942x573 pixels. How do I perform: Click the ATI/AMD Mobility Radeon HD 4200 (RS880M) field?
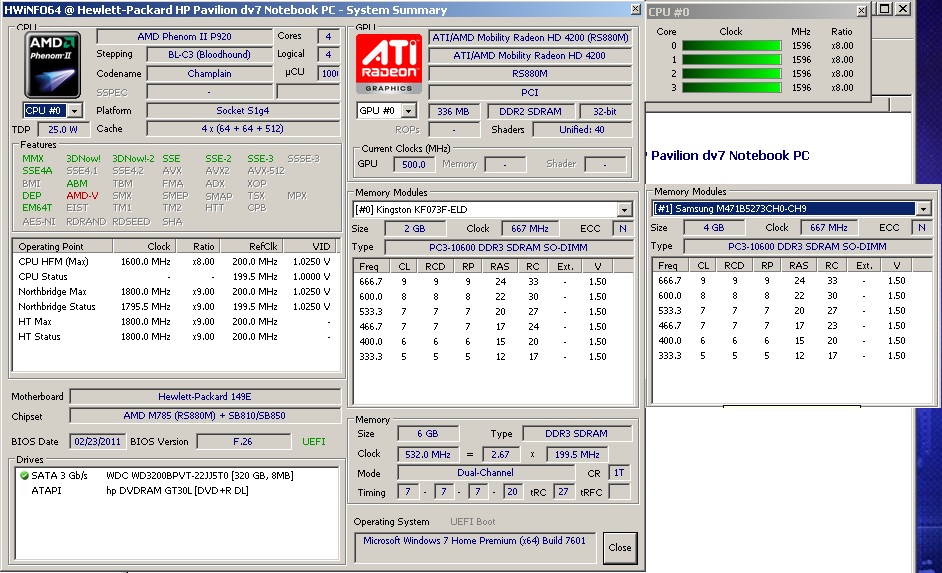(530, 37)
